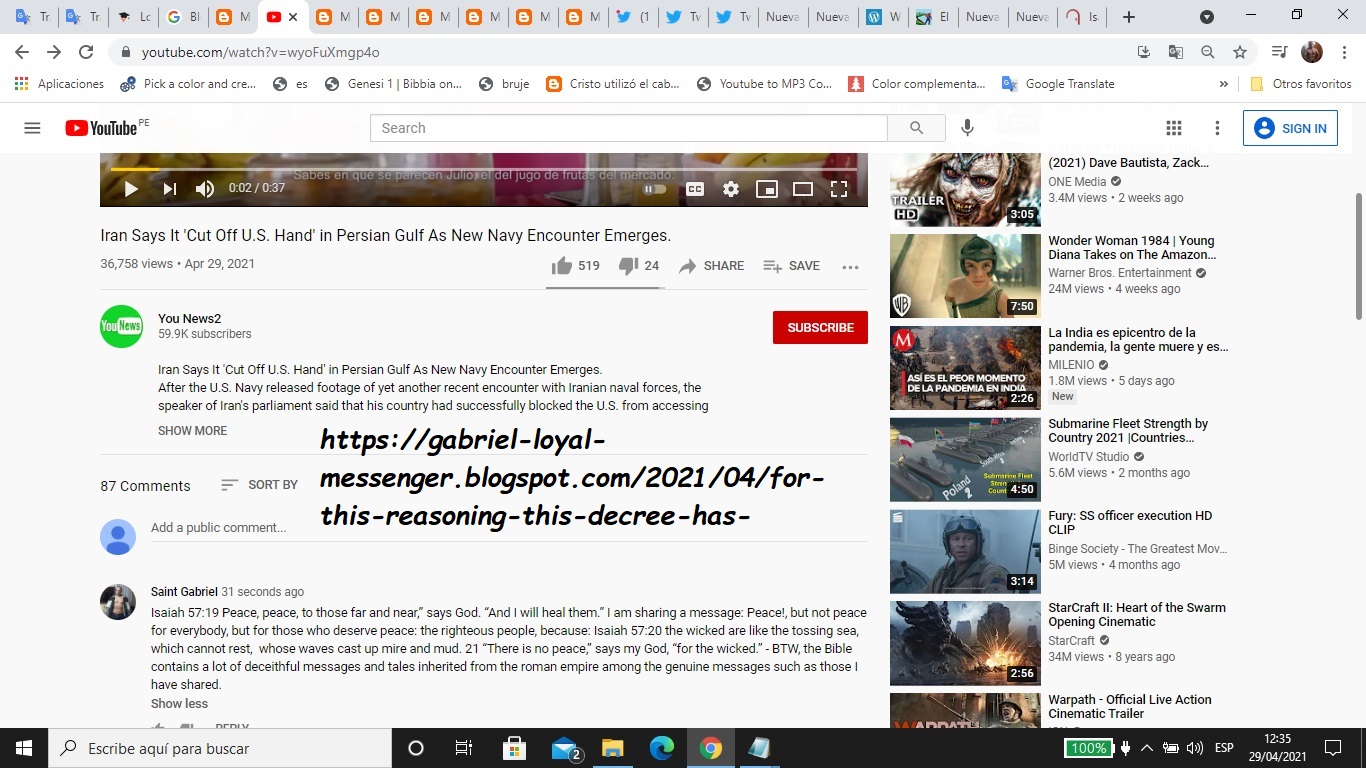Open video player settings gear
Viewport: 1366px width, 768px height.
click(731, 189)
